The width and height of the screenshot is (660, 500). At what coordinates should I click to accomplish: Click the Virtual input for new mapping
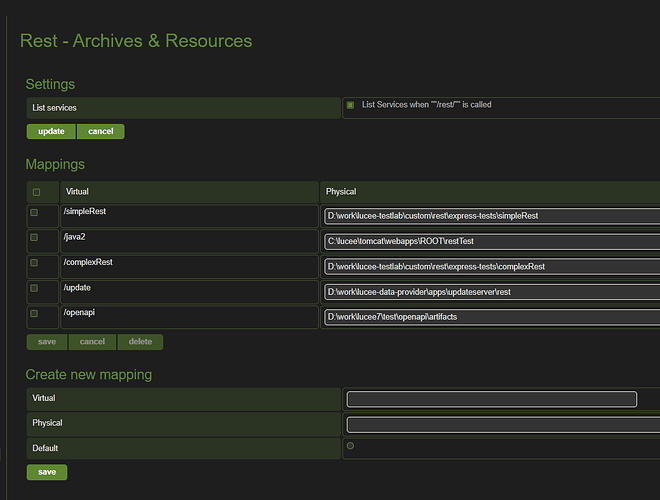click(491, 399)
